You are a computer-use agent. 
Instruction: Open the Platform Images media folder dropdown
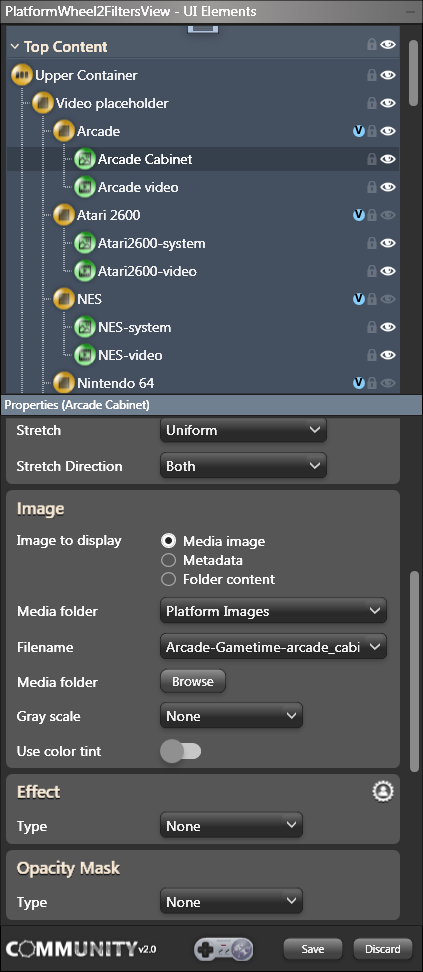(274, 611)
